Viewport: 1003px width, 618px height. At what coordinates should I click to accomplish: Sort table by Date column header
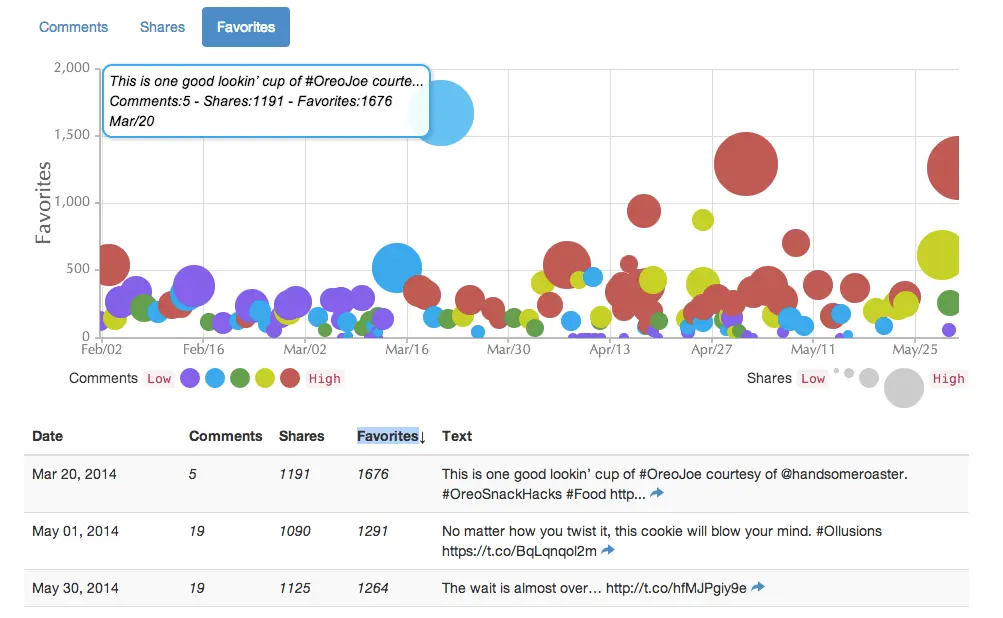(47, 436)
